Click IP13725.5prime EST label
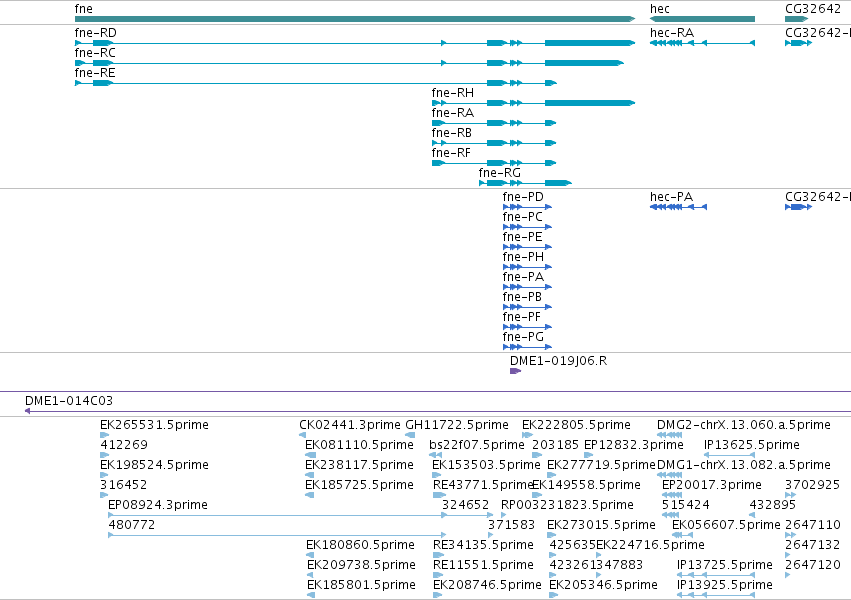The width and height of the screenshot is (851, 600). (x=725, y=565)
